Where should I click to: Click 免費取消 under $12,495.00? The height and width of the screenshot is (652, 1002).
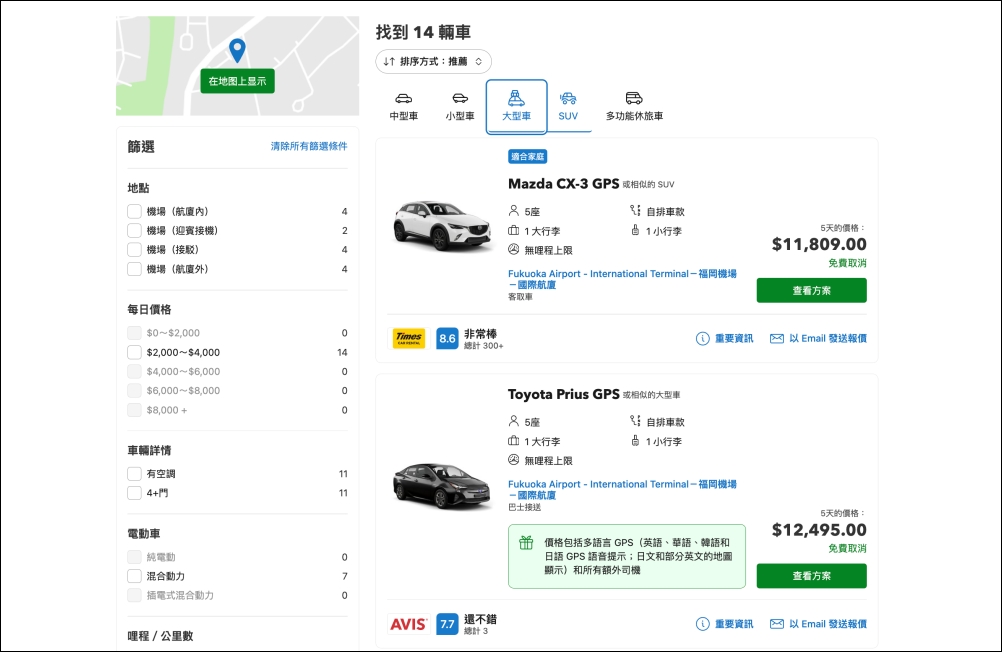pyautogui.click(x=847, y=548)
